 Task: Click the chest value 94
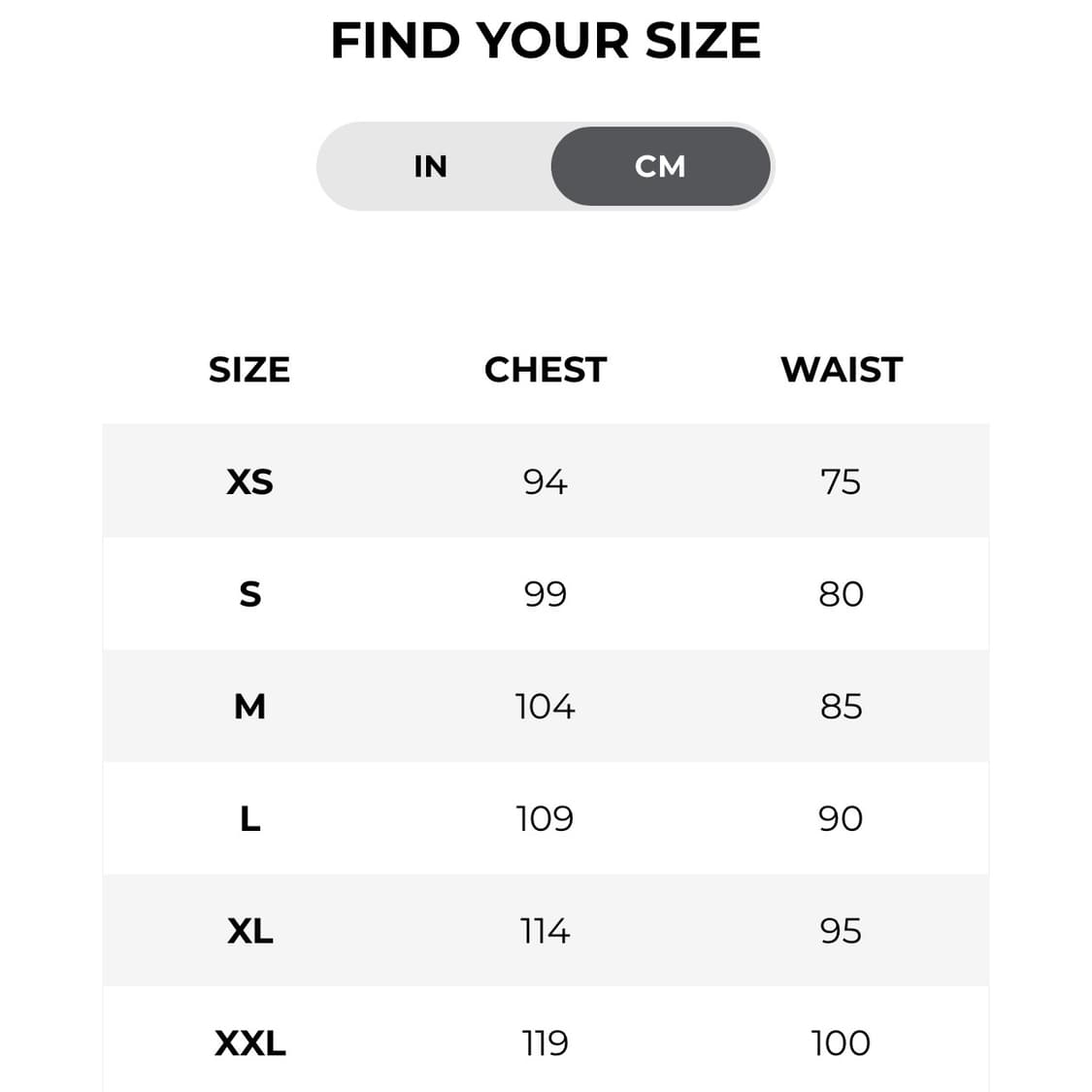[x=546, y=481]
